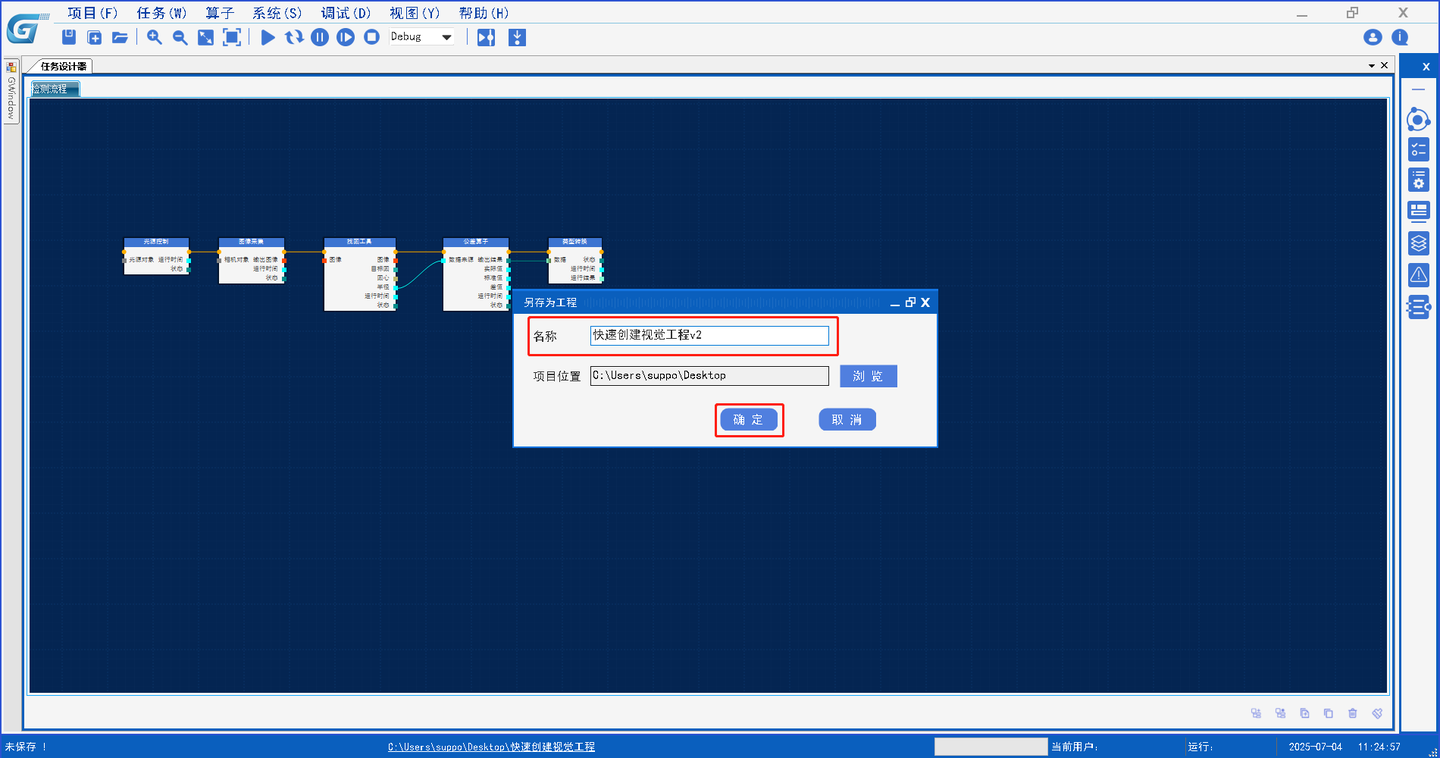Click the save project icon in toolbar
The height and width of the screenshot is (758, 1440).
(x=69, y=37)
